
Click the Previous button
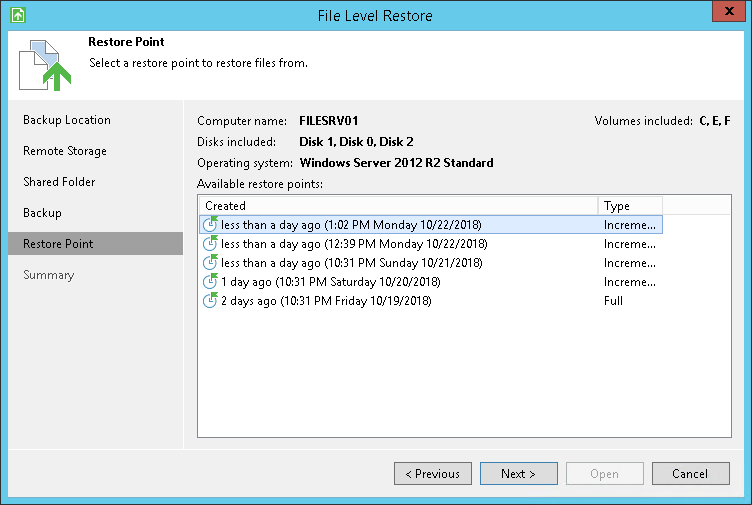[433, 473]
